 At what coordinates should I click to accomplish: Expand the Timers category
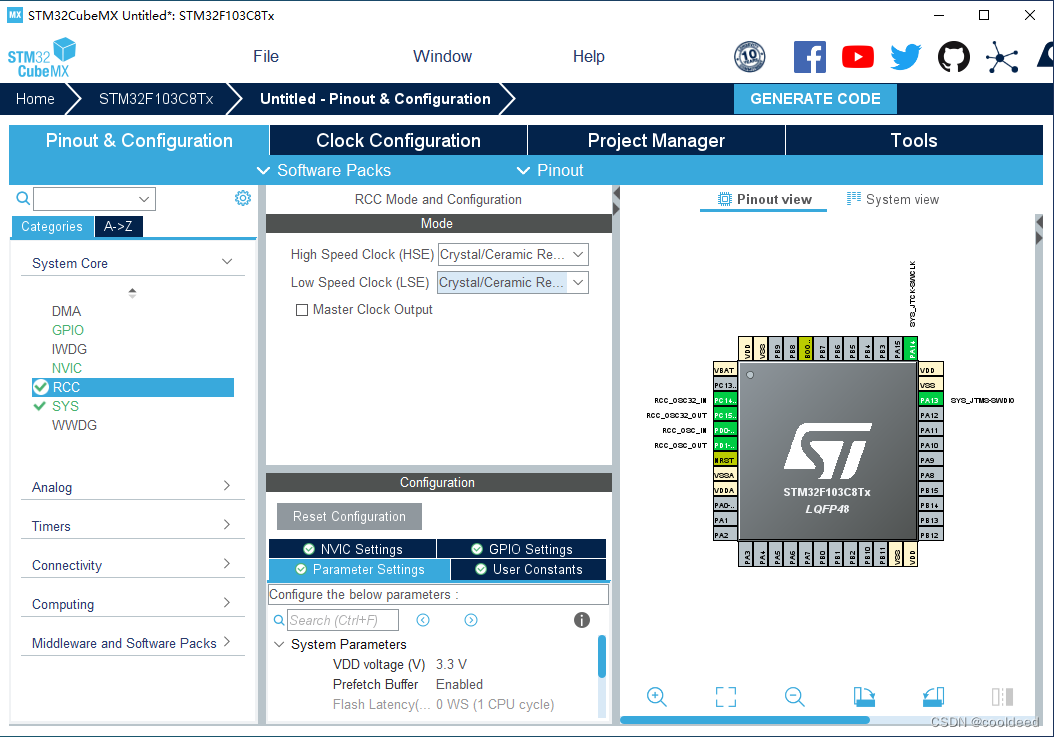(x=227, y=525)
